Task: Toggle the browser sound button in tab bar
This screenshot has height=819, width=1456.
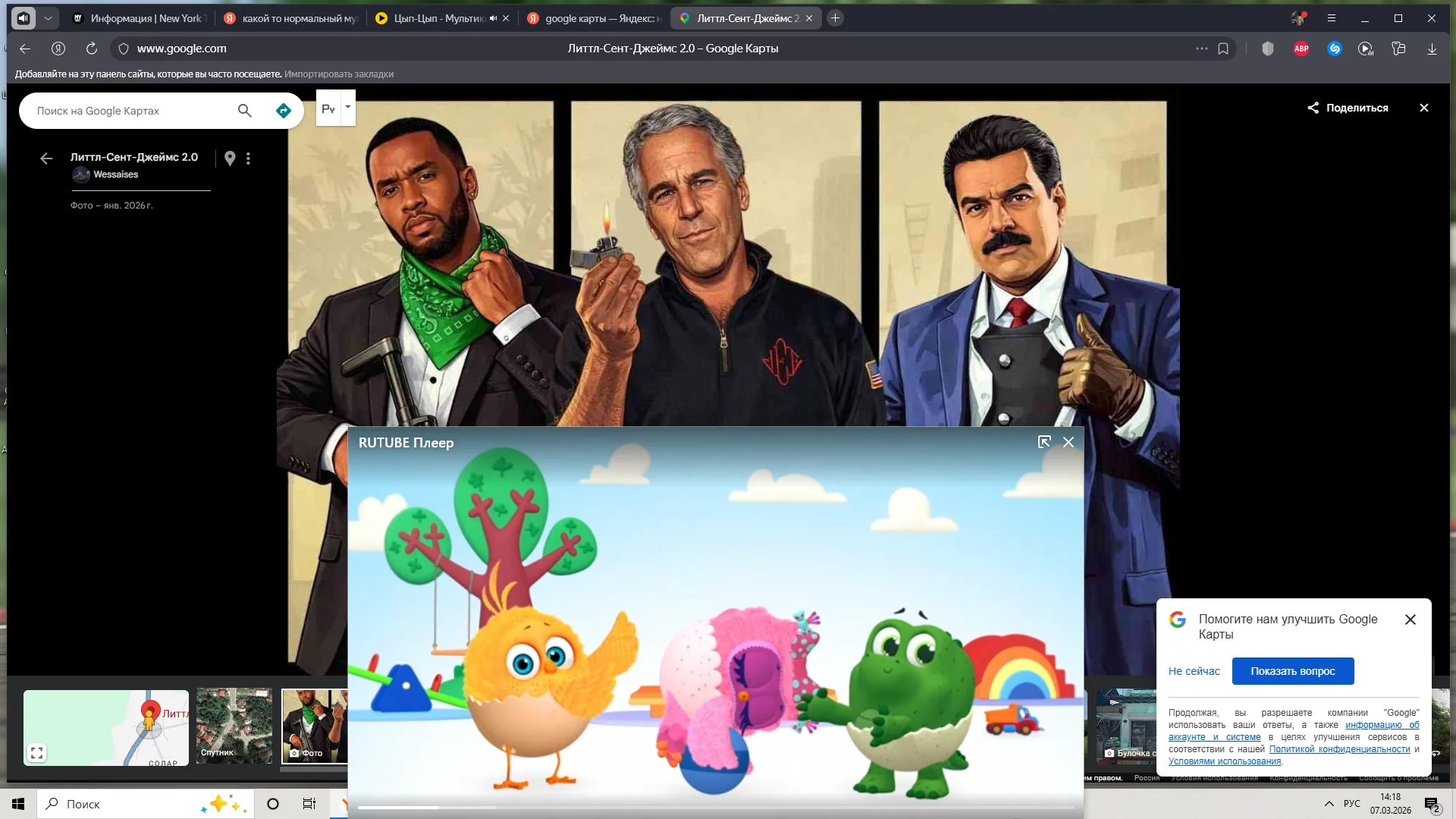Action: 24,18
